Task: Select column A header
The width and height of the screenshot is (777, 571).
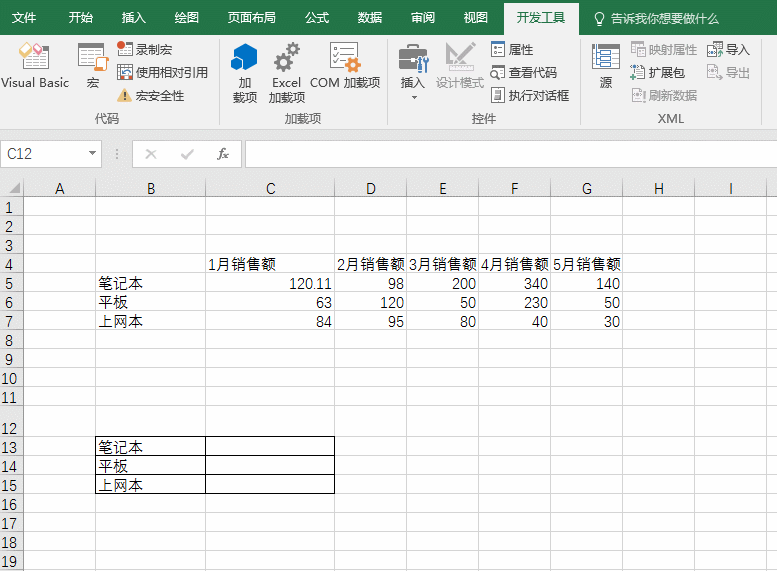Action: 59,188
